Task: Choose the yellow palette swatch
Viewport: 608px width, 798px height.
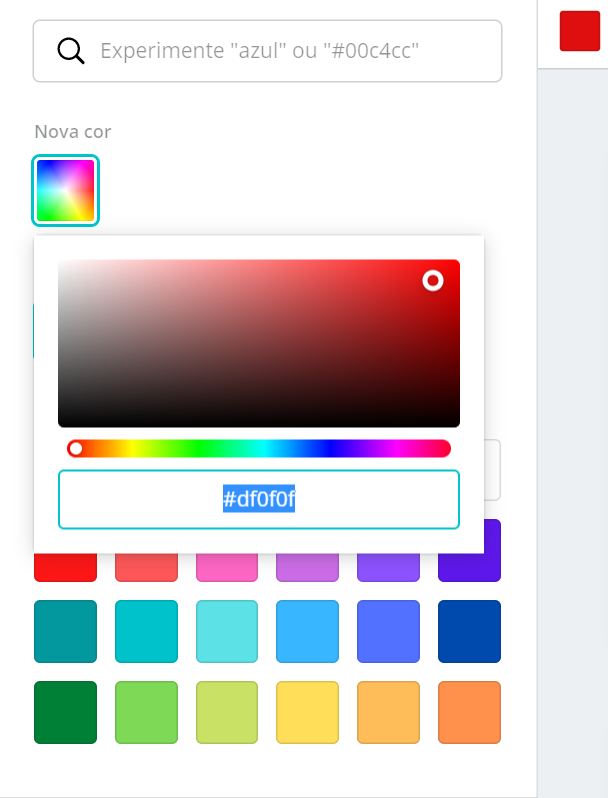Action: click(307, 712)
